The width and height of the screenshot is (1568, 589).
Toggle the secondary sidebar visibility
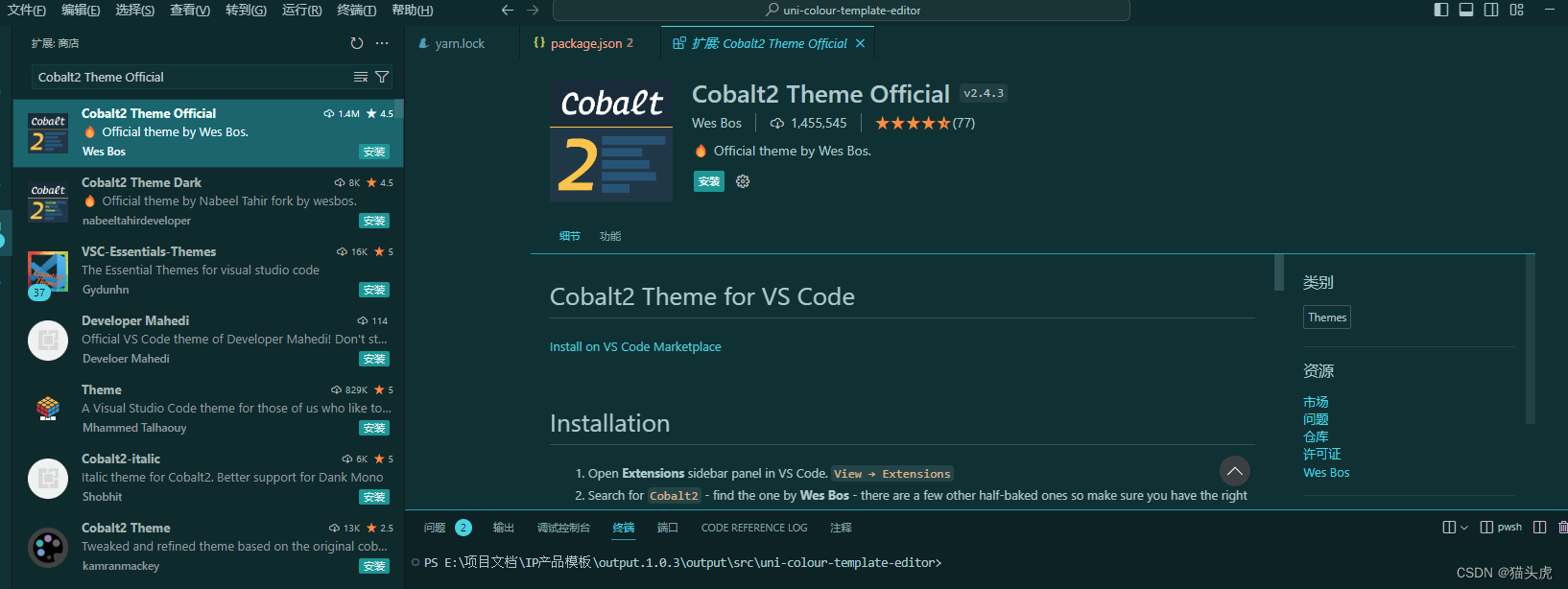click(x=1491, y=10)
